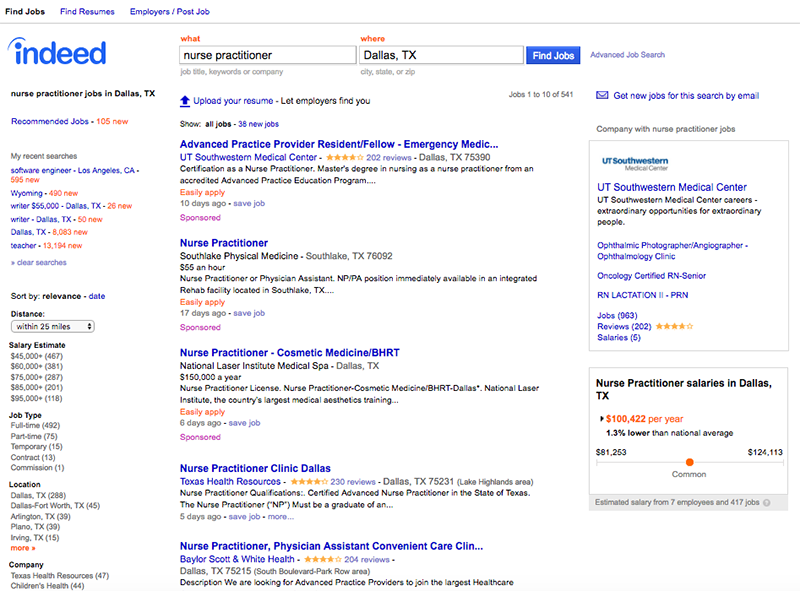Open Jobs (963) link

tap(617, 315)
